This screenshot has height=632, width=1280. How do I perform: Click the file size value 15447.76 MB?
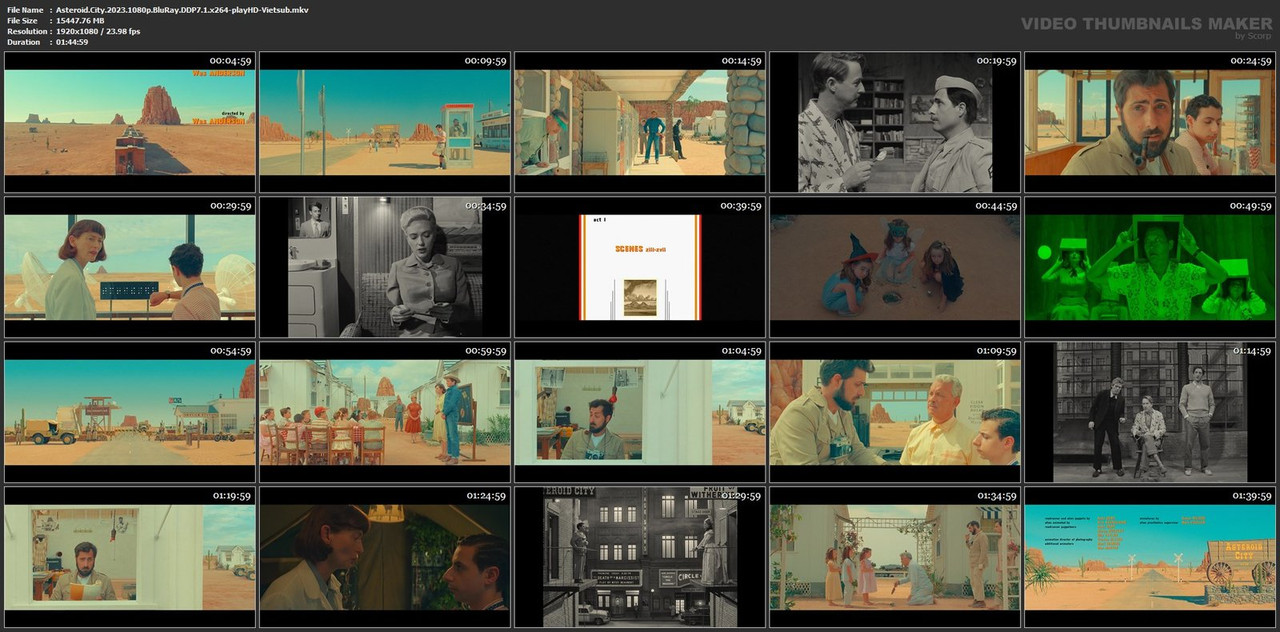[x=80, y=20]
